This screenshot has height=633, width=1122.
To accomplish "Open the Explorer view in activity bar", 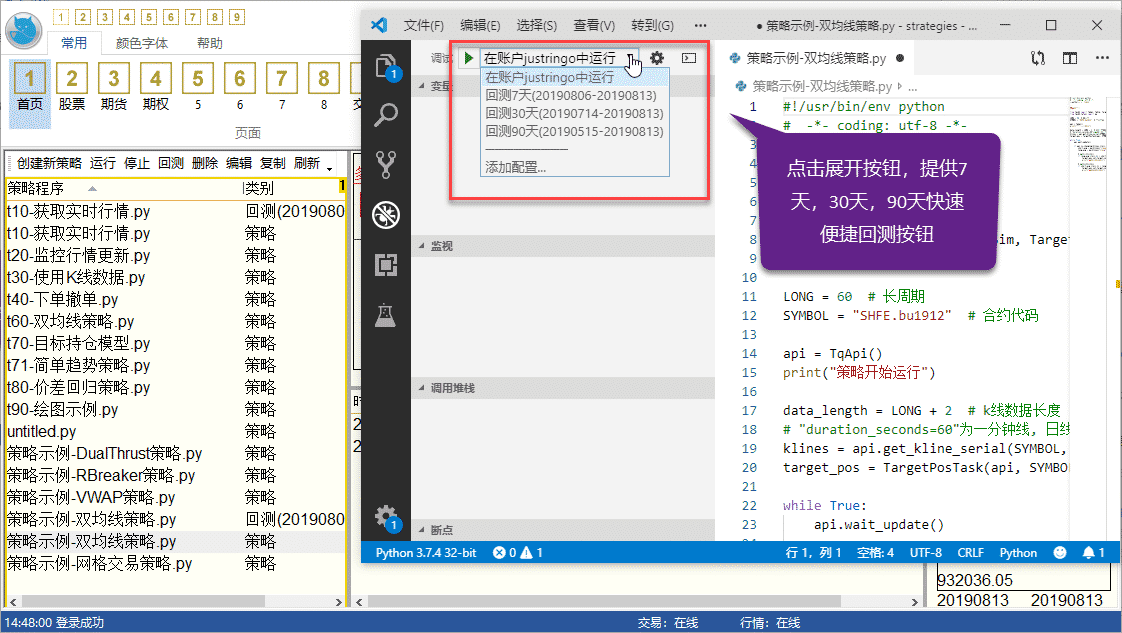I will [386, 67].
